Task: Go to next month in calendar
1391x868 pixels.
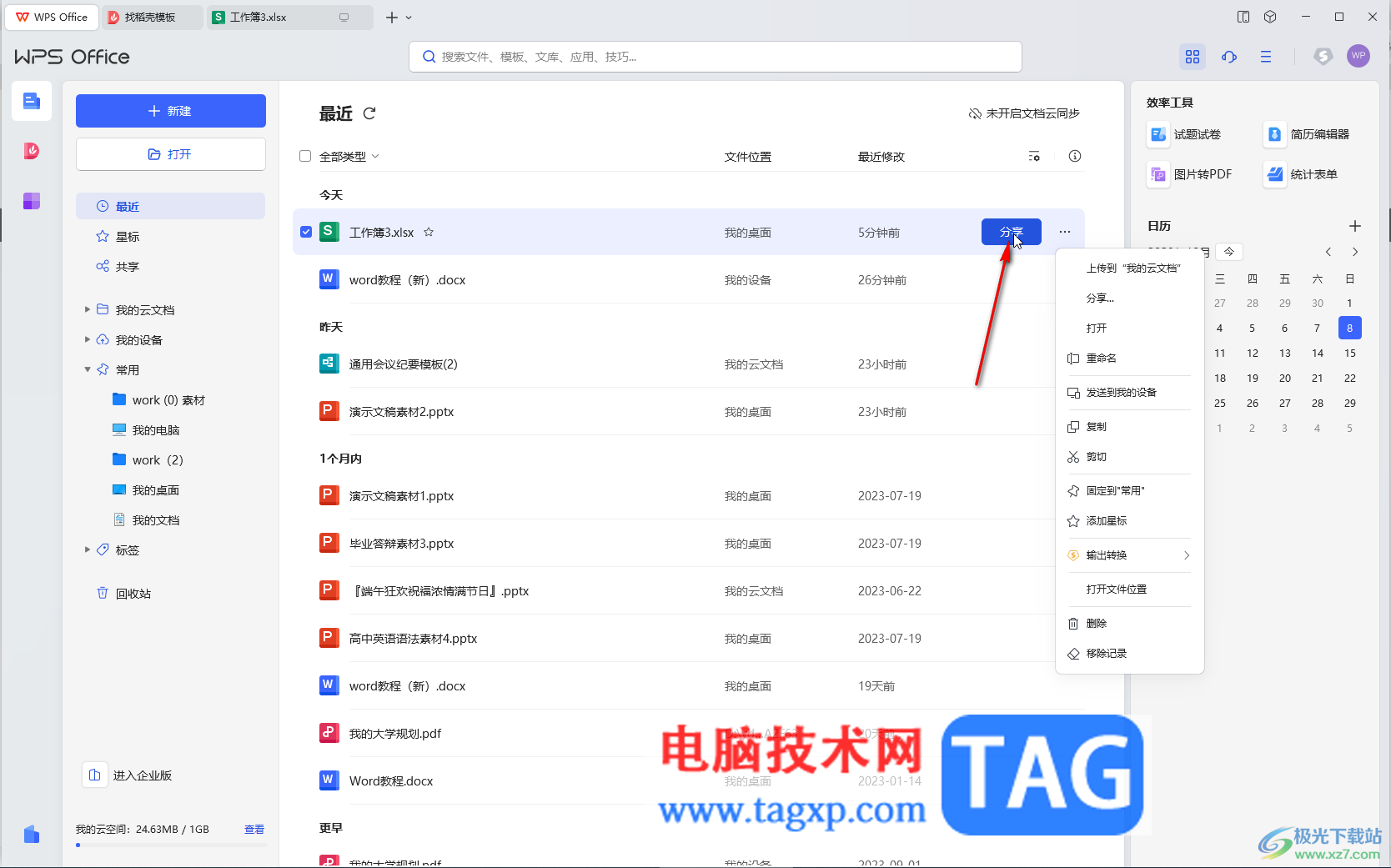Action: [1355, 252]
